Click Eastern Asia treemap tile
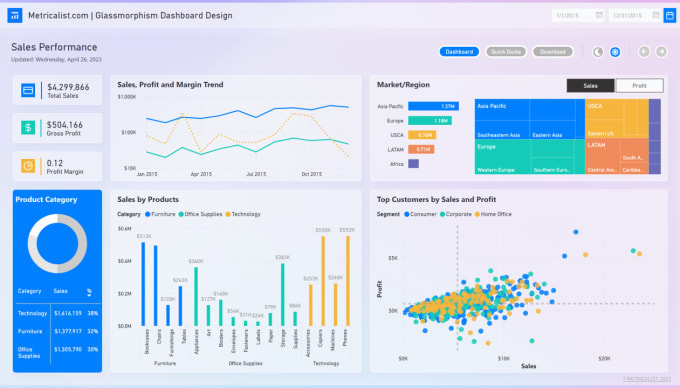This screenshot has height=388, width=680. click(x=552, y=130)
